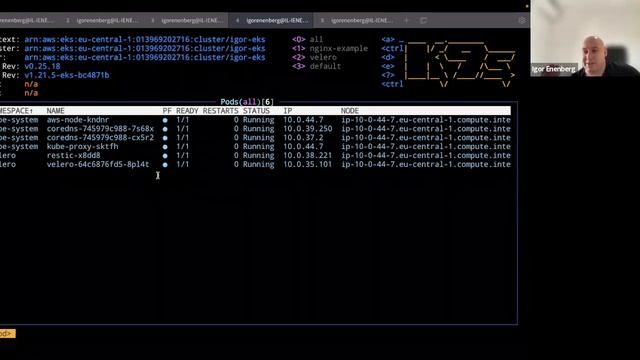Select pod kube-proxy-sktfh

pyautogui.click(x=82, y=147)
